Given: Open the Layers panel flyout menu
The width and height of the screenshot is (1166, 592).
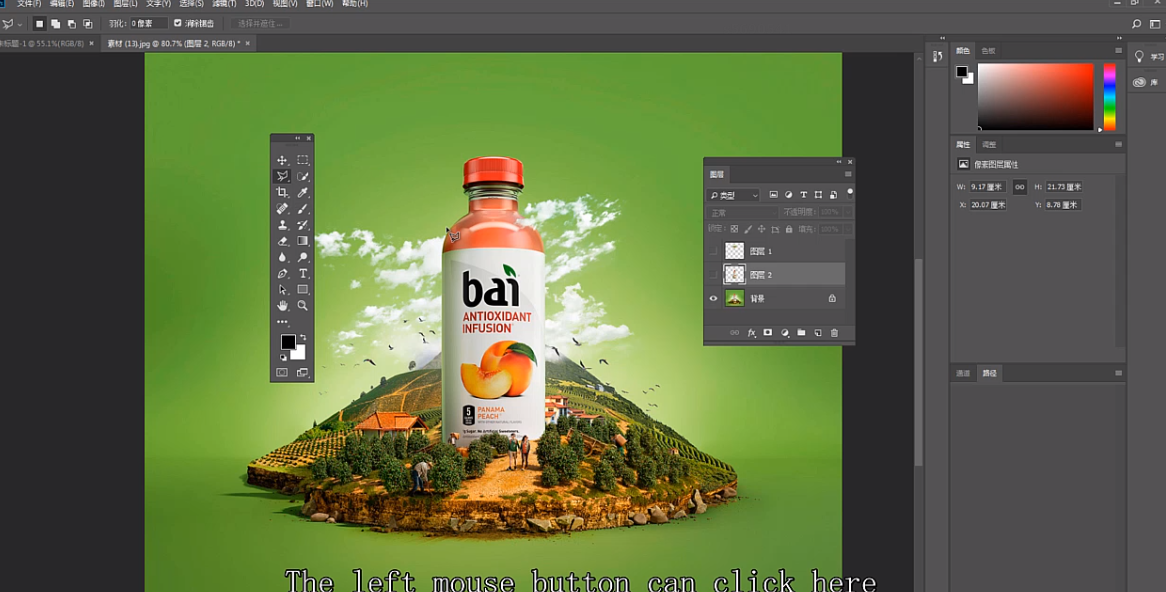Looking at the screenshot, I should point(848,174).
